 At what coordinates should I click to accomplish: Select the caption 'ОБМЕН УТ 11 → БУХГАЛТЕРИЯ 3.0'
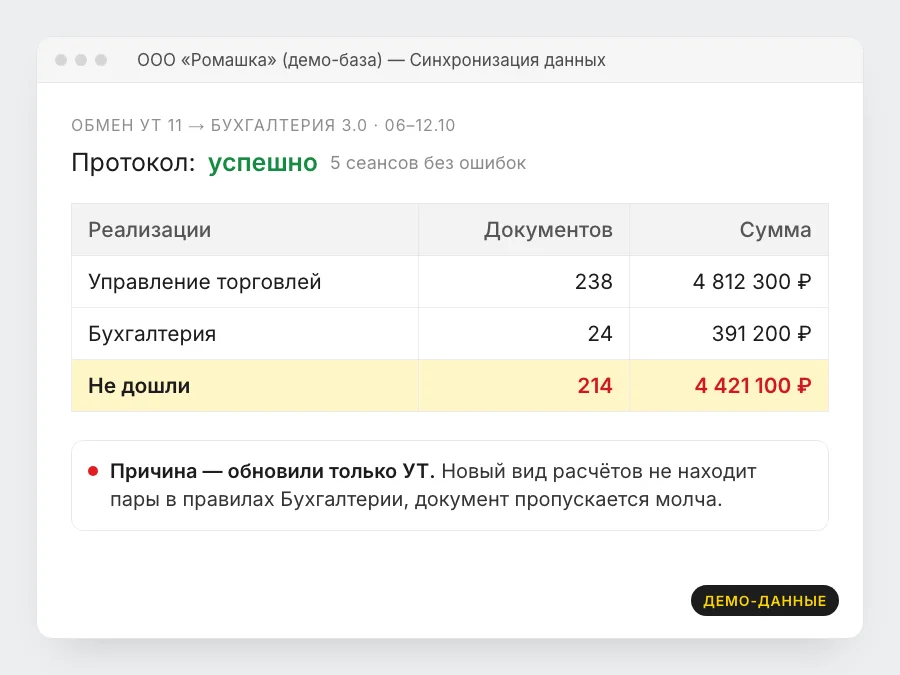(219, 125)
